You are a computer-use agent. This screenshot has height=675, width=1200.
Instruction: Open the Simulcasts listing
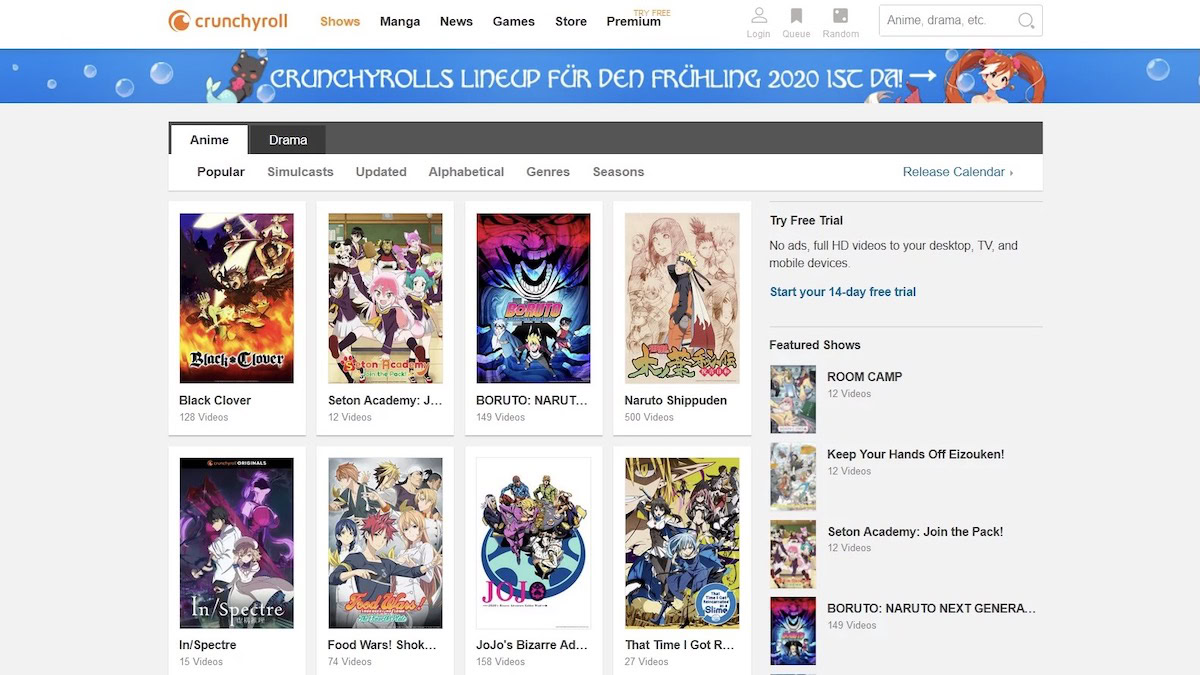[300, 171]
